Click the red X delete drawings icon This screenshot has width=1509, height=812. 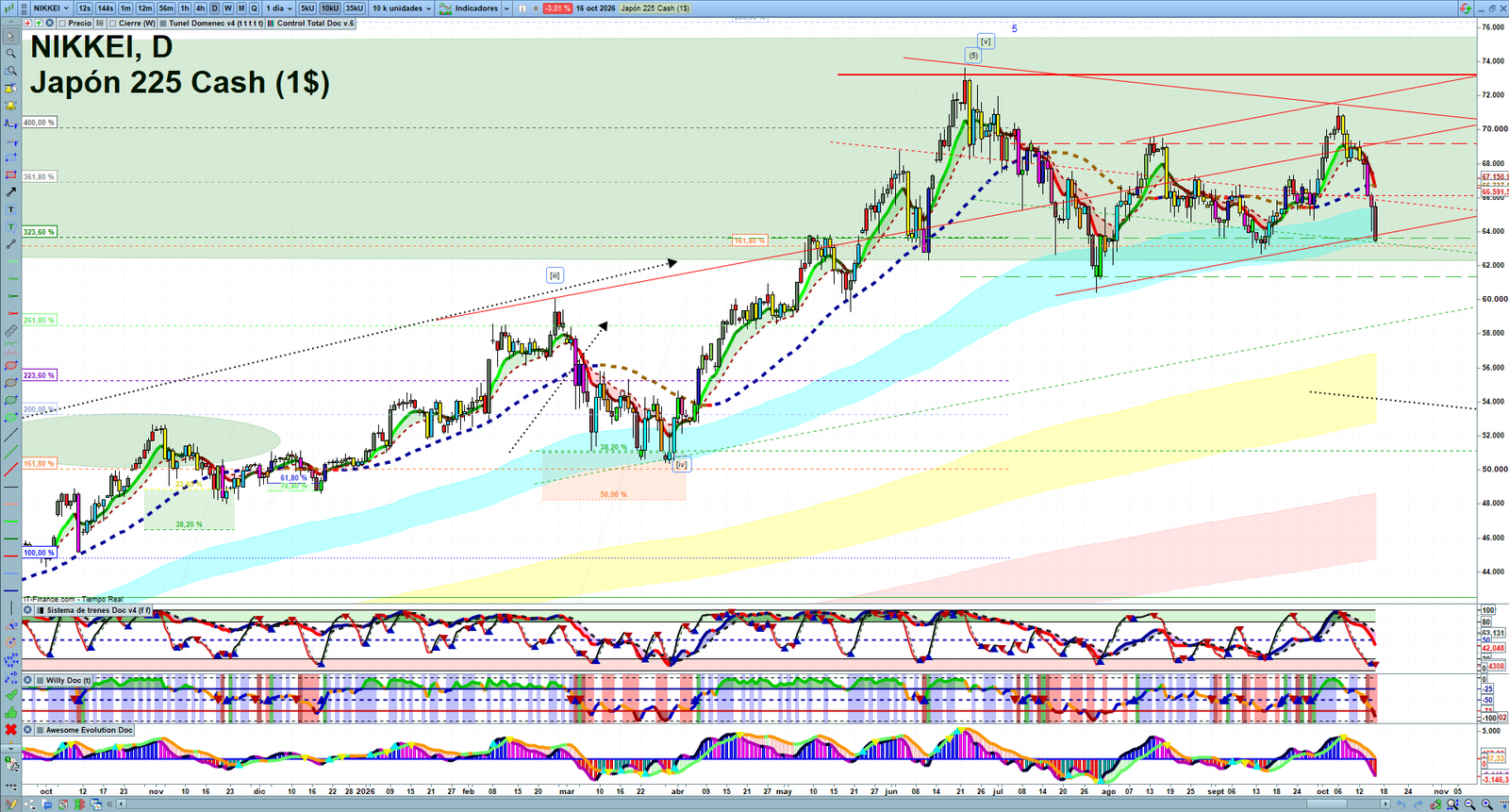[10, 730]
